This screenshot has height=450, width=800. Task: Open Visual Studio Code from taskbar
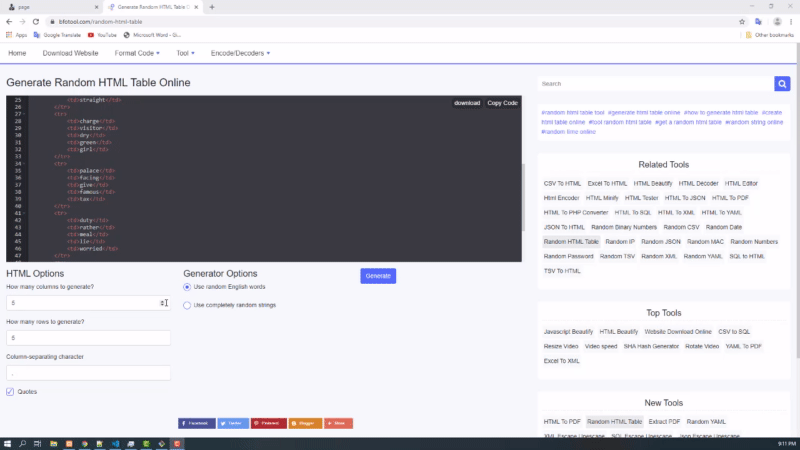115,444
